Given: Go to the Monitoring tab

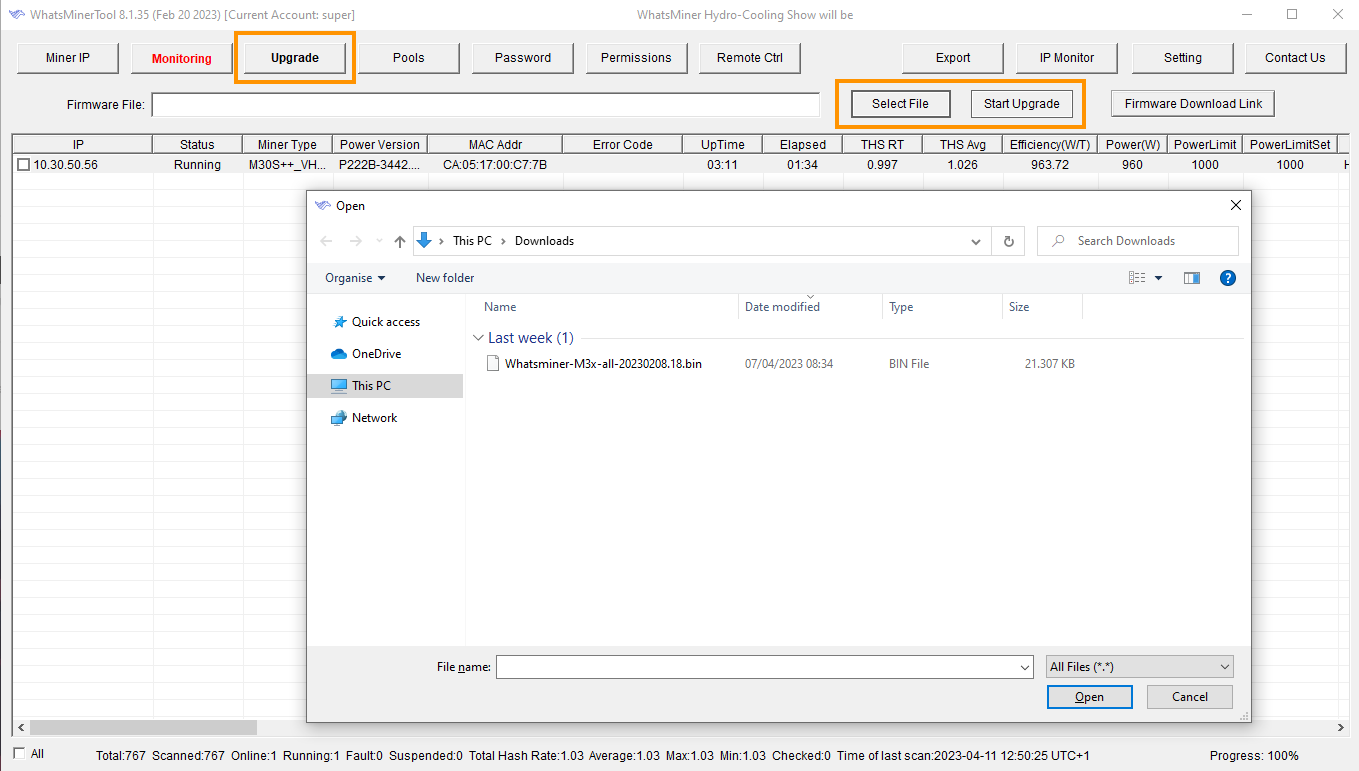Looking at the screenshot, I should pyautogui.click(x=181, y=58).
